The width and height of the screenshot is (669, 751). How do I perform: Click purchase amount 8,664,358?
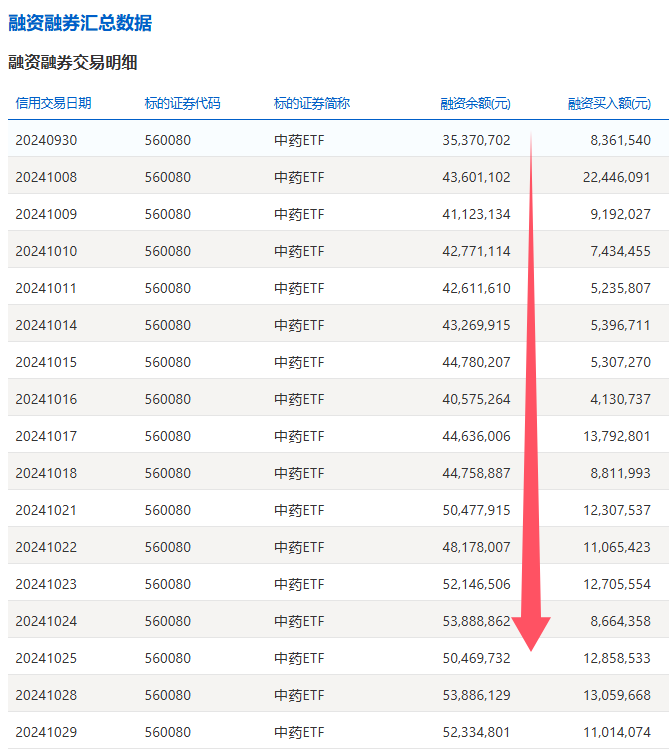coord(621,621)
